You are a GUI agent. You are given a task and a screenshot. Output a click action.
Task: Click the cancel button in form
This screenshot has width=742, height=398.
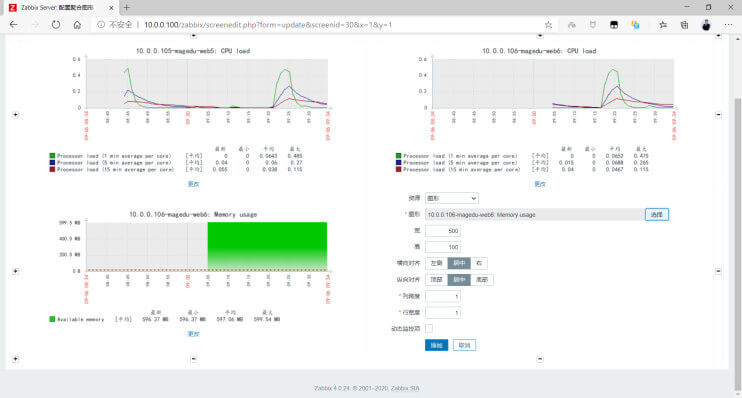pos(464,345)
